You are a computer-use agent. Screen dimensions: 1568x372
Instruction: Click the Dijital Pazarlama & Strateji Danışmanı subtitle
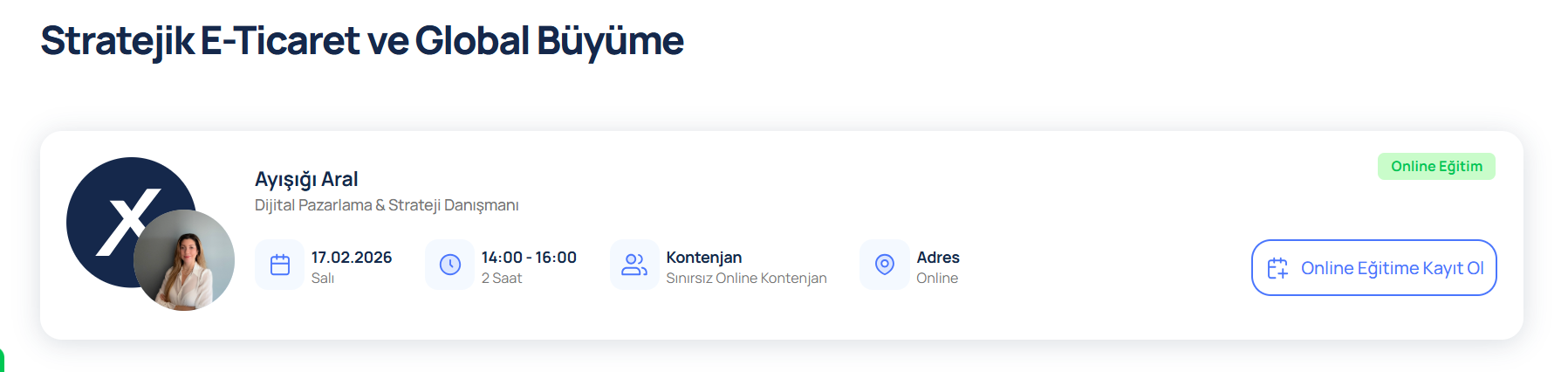pos(387,205)
